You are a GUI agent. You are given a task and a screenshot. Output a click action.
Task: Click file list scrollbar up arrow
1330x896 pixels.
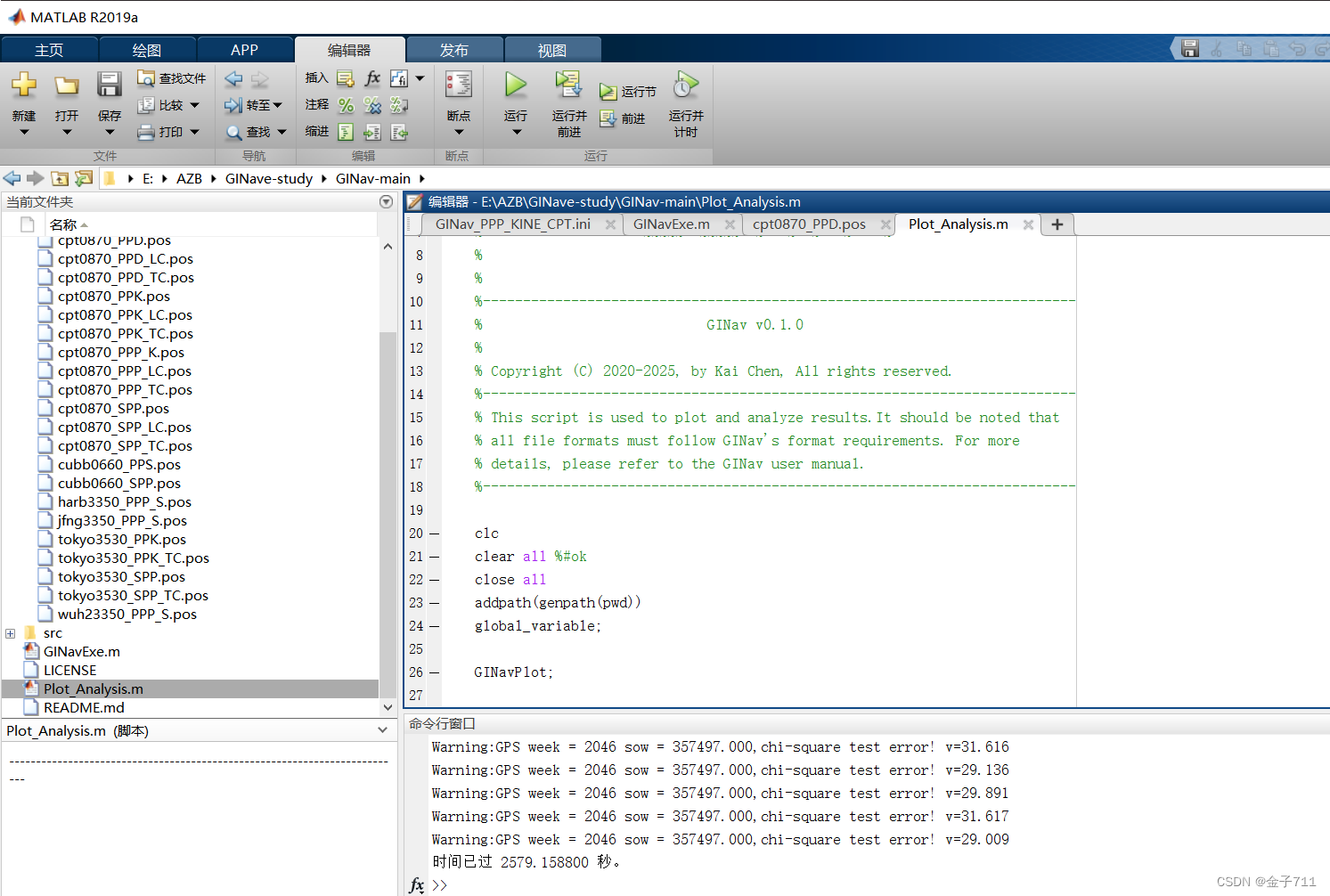point(388,247)
